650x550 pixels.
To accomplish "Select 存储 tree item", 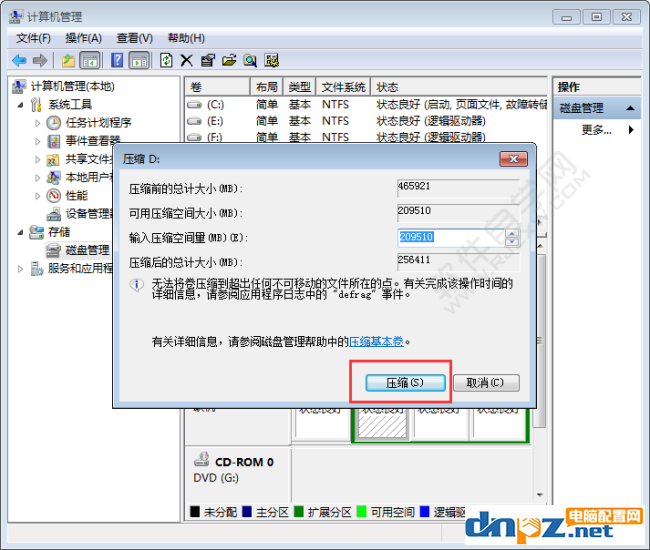I will [x=59, y=232].
